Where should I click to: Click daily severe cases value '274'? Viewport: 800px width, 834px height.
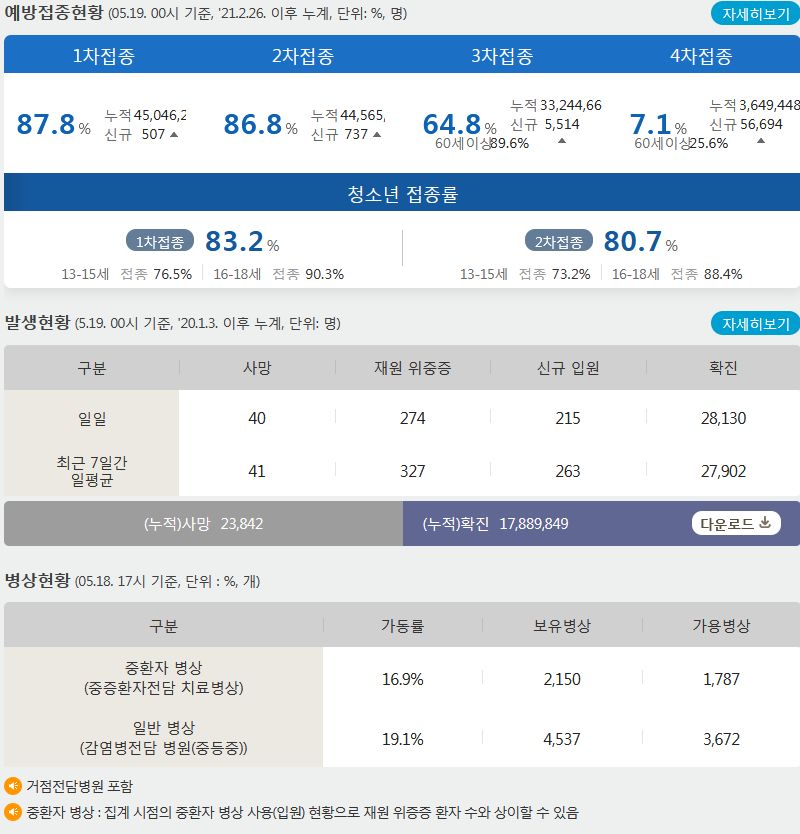(x=412, y=418)
